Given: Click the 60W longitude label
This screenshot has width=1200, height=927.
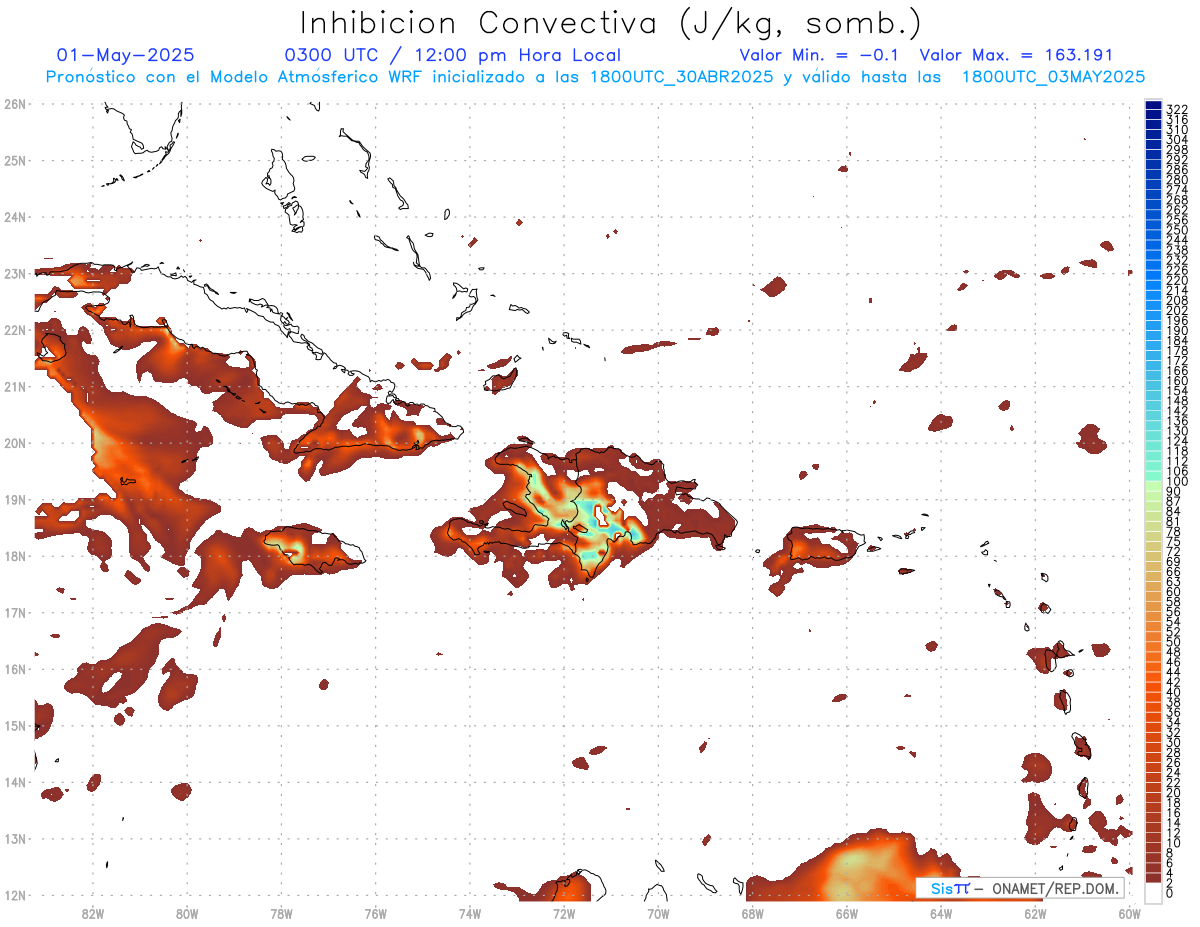Looking at the screenshot, I should (x=1129, y=913).
